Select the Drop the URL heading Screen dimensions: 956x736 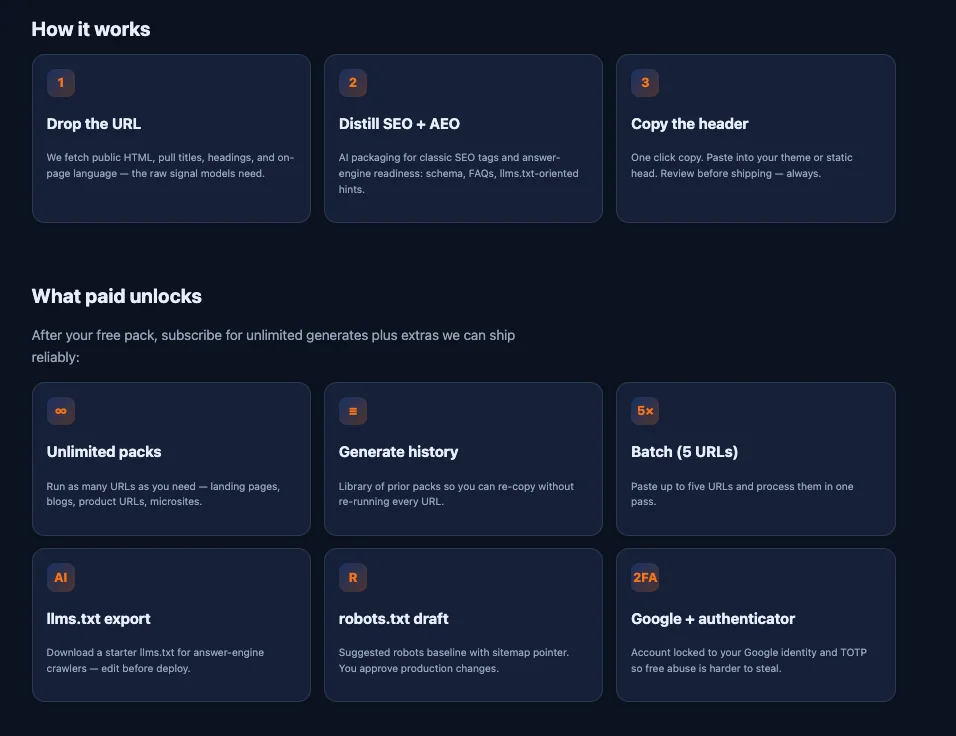coord(94,124)
